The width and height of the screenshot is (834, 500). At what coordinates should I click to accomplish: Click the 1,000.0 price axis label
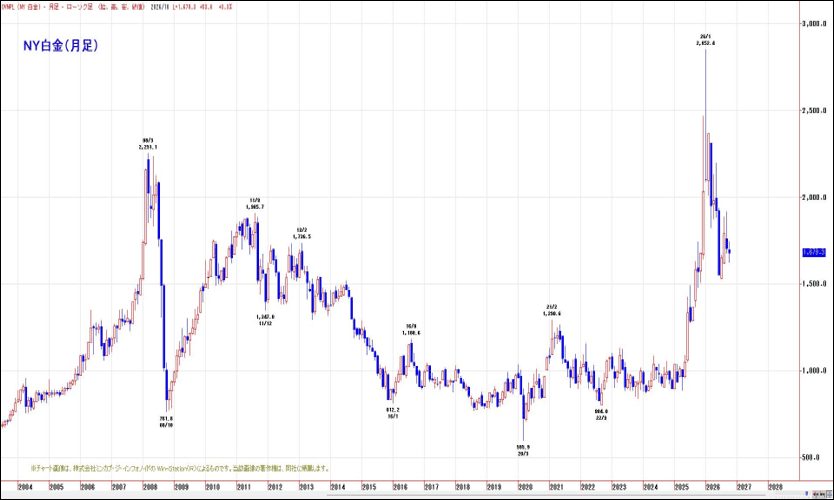[x=814, y=371]
